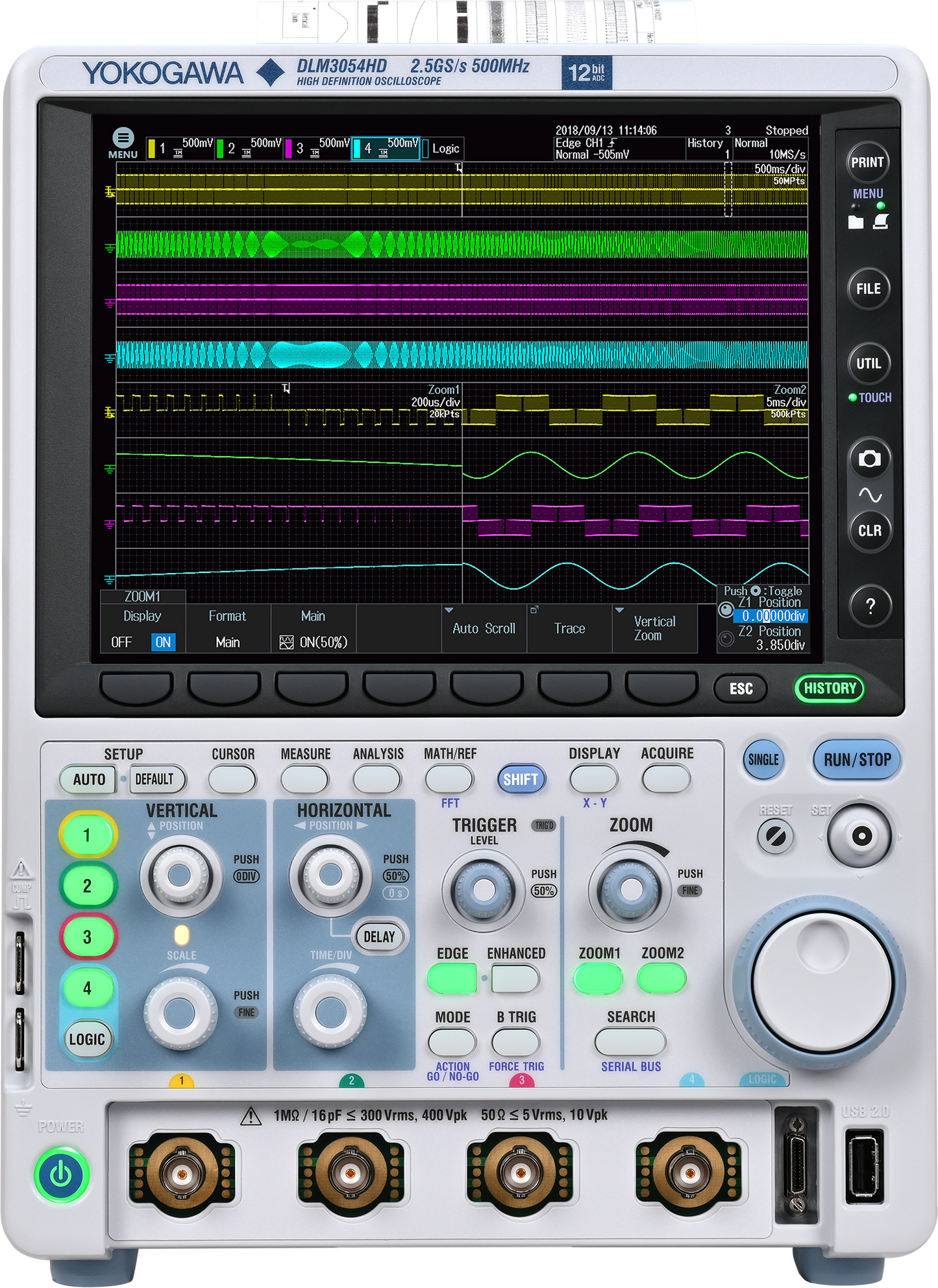Click the UTIL round button
Screen dimensions: 938x1288
868,363
